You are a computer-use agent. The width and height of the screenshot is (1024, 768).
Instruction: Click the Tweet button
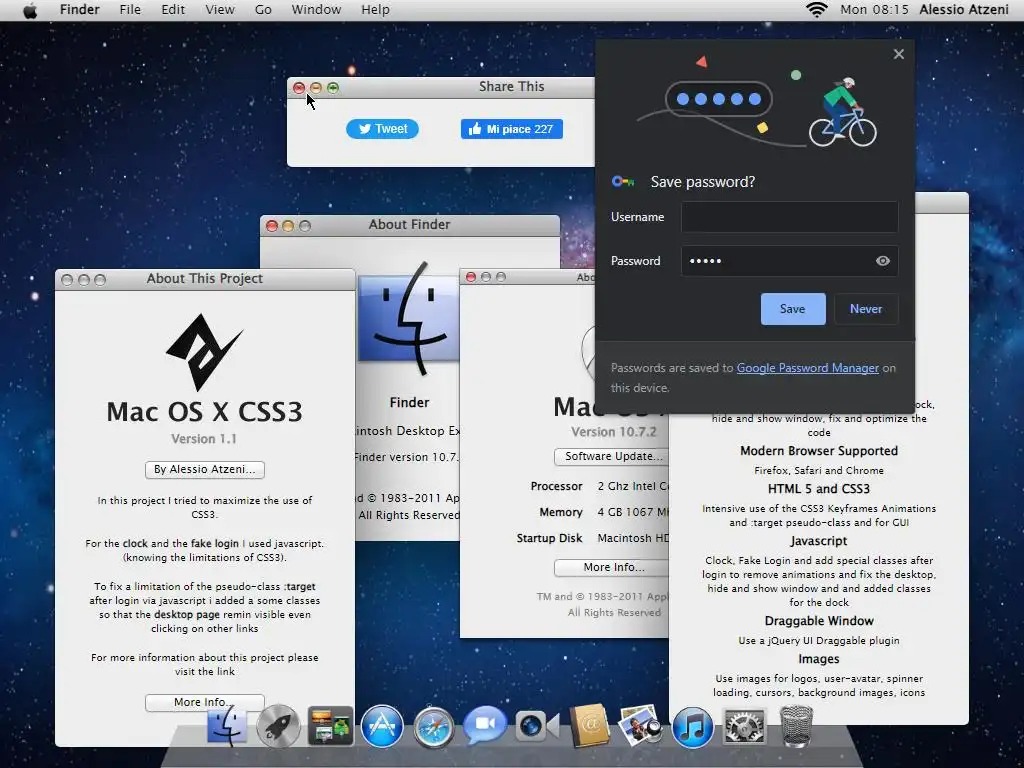point(382,129)
